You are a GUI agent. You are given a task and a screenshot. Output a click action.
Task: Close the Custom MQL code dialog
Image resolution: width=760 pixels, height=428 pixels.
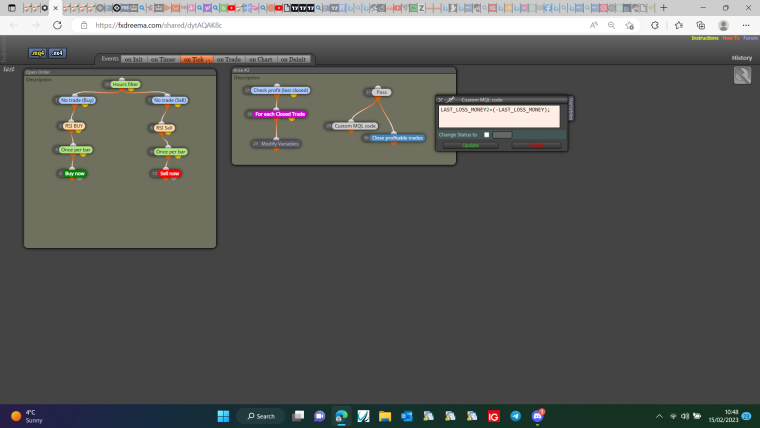(x=440, y=100)
